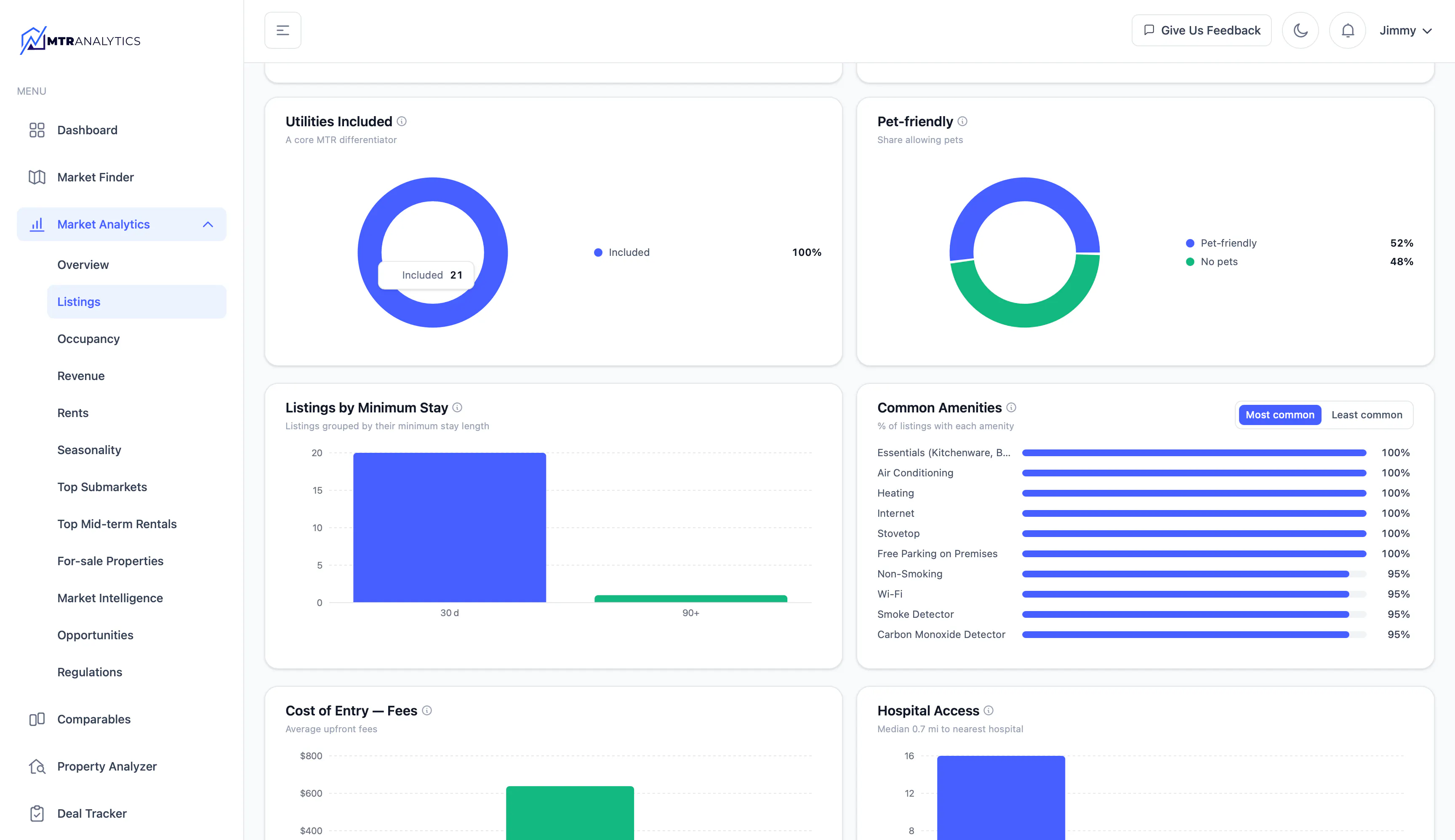Click the Air Conditioning amenity progress bar
The width and height of the screenshot is (1455, 840).
1194,473
